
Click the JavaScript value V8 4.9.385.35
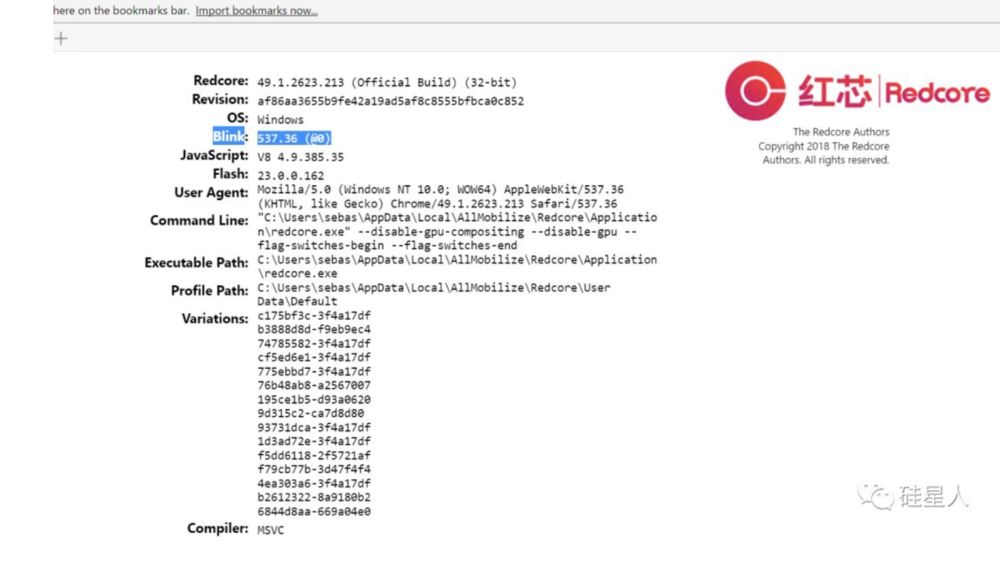(x=300, y=157)
